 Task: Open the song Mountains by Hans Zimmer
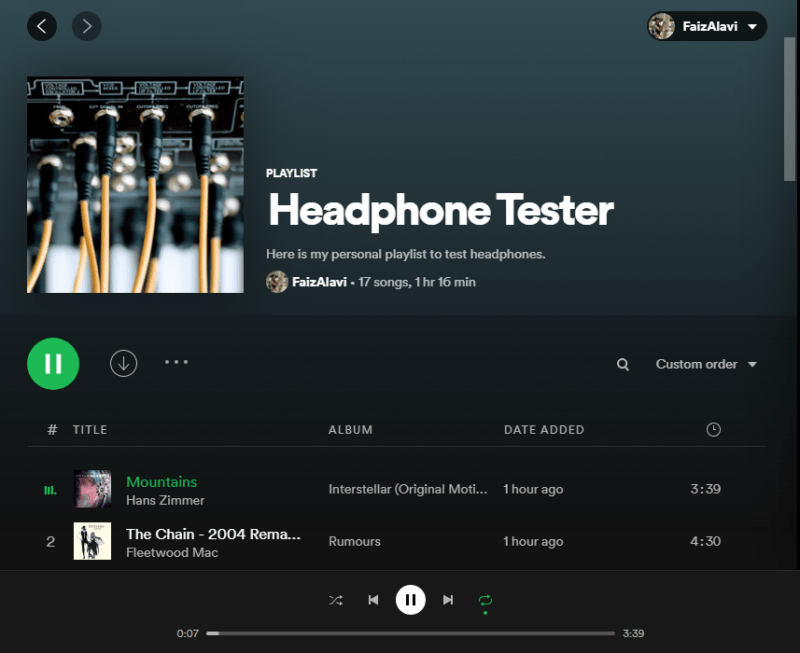tap(161, 481)
